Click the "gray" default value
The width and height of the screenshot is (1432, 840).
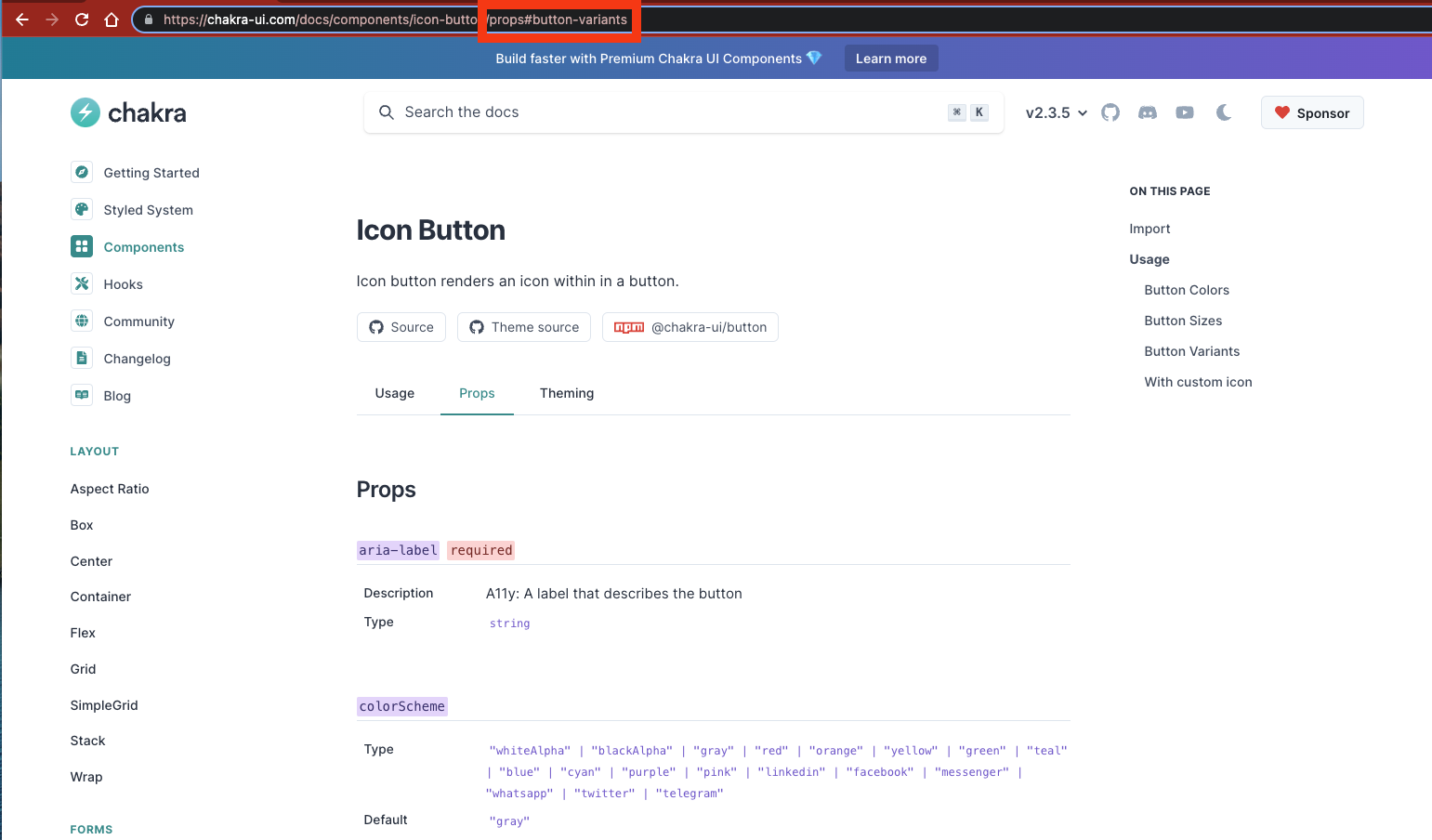point(509,821)
